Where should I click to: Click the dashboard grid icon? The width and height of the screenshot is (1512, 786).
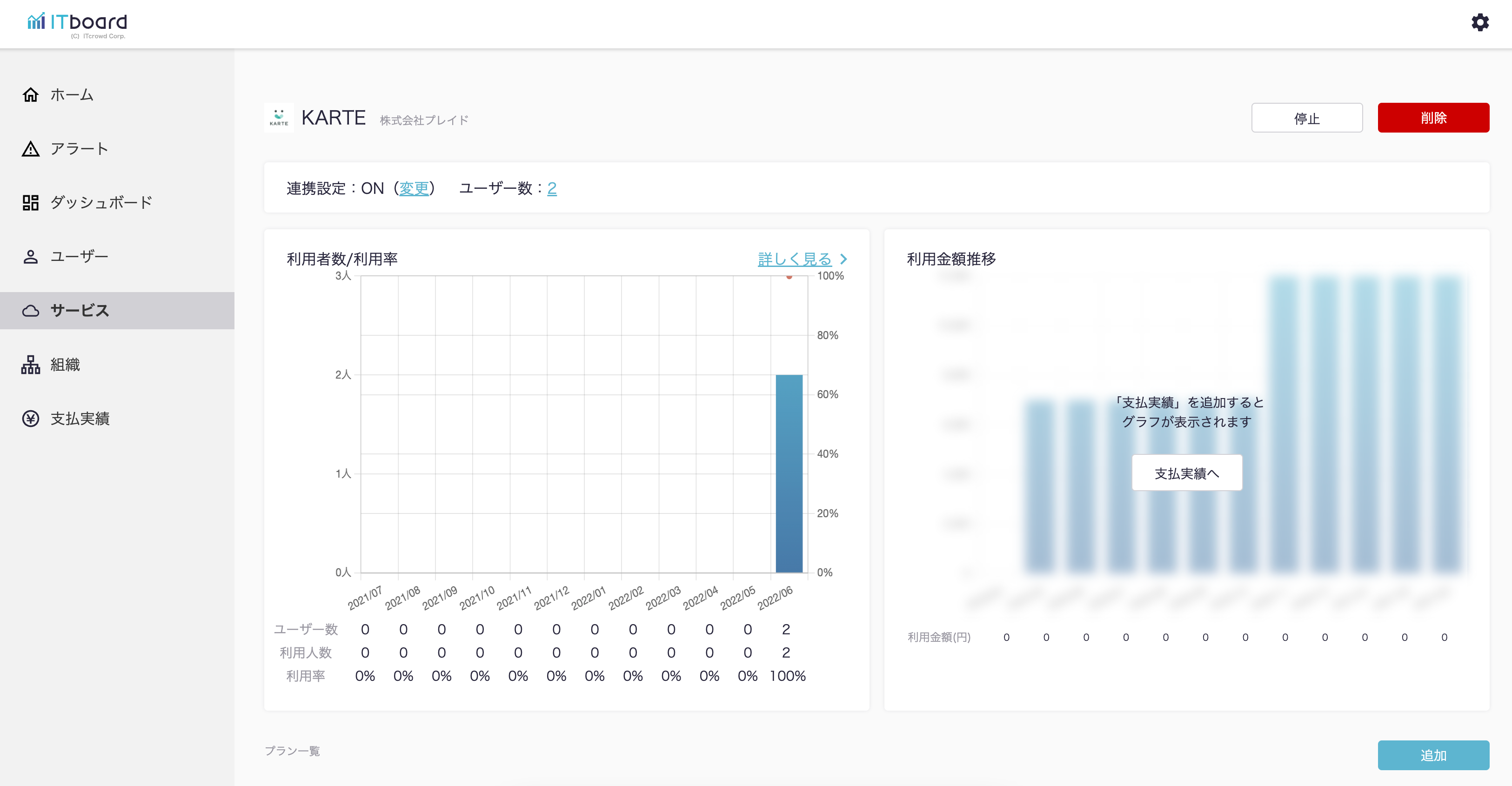(31, 203)
